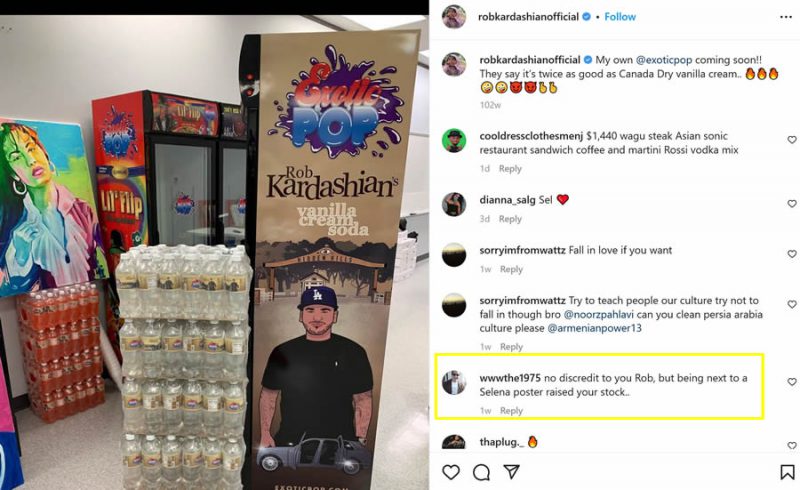
Task: View wwwthe1975's profile avatar
Action: coord(454,382)
